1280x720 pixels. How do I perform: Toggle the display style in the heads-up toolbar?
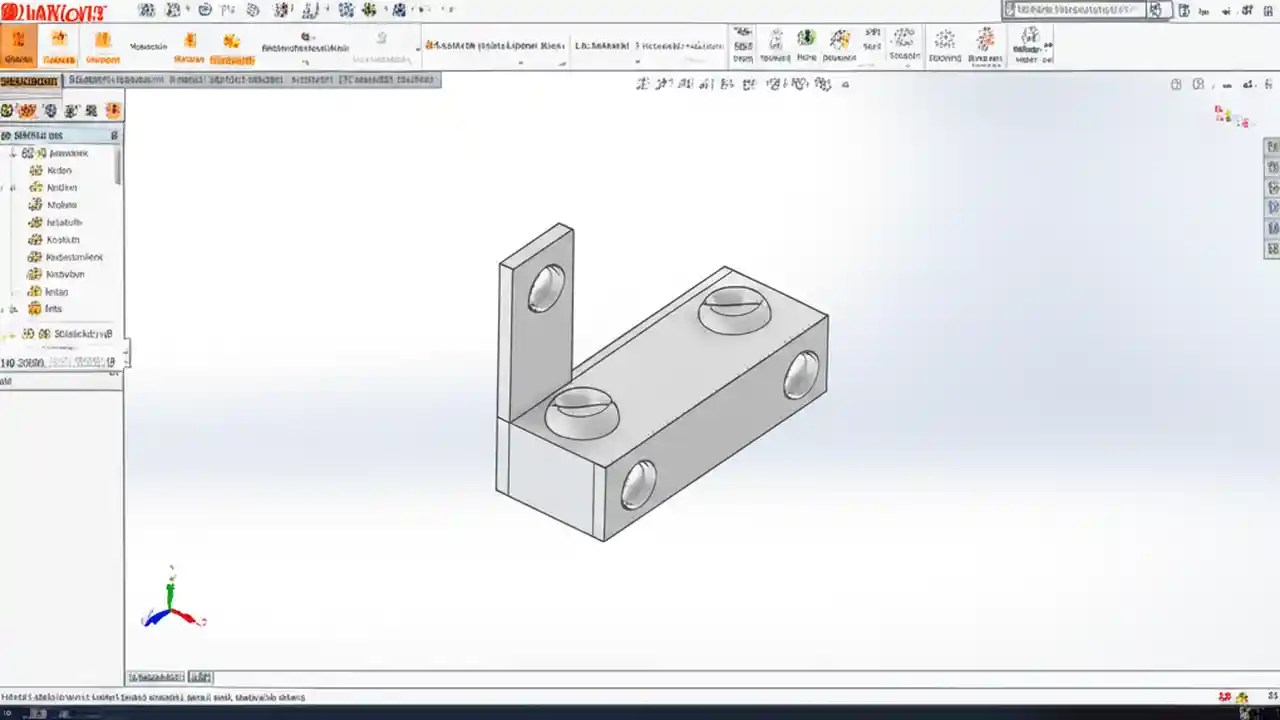752,84
